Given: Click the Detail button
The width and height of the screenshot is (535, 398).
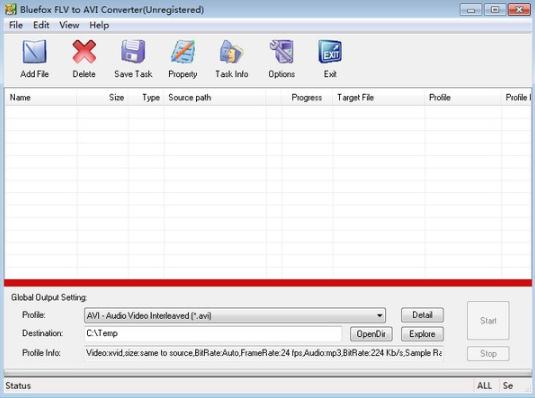Looking at the screenshot, I should 422,315.
